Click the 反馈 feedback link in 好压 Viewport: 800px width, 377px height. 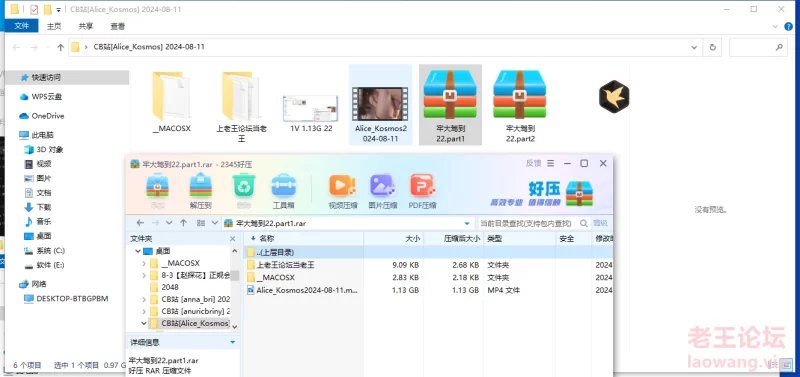click(533, 163)
